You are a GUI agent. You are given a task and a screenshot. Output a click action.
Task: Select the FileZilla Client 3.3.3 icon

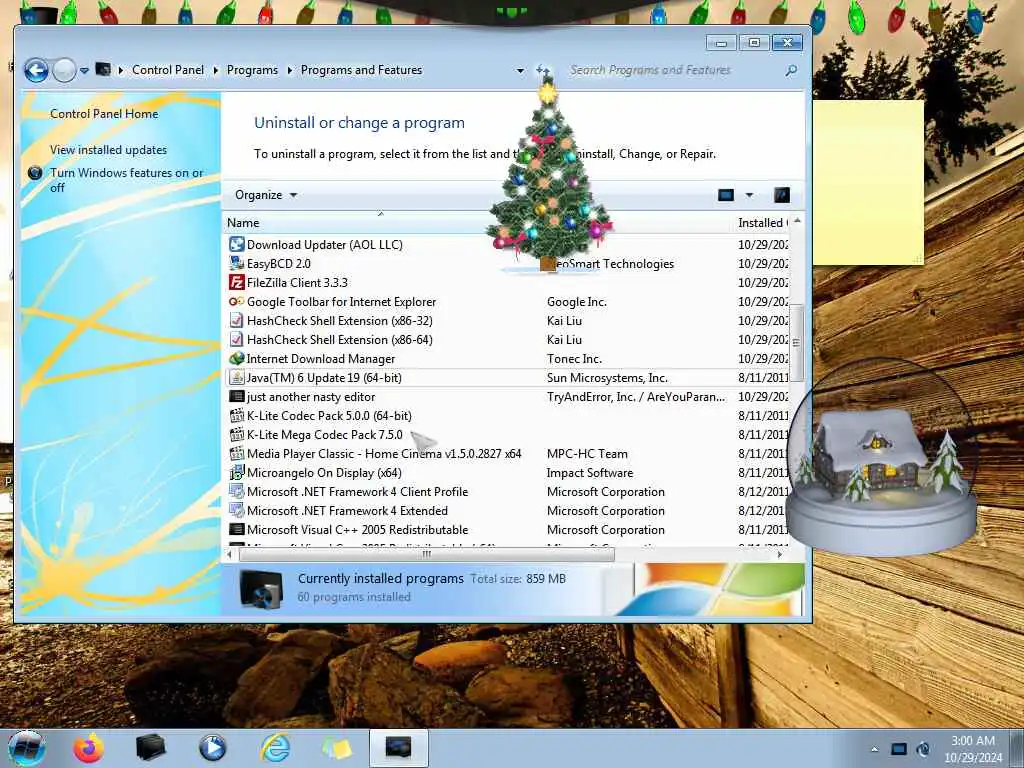236,282
